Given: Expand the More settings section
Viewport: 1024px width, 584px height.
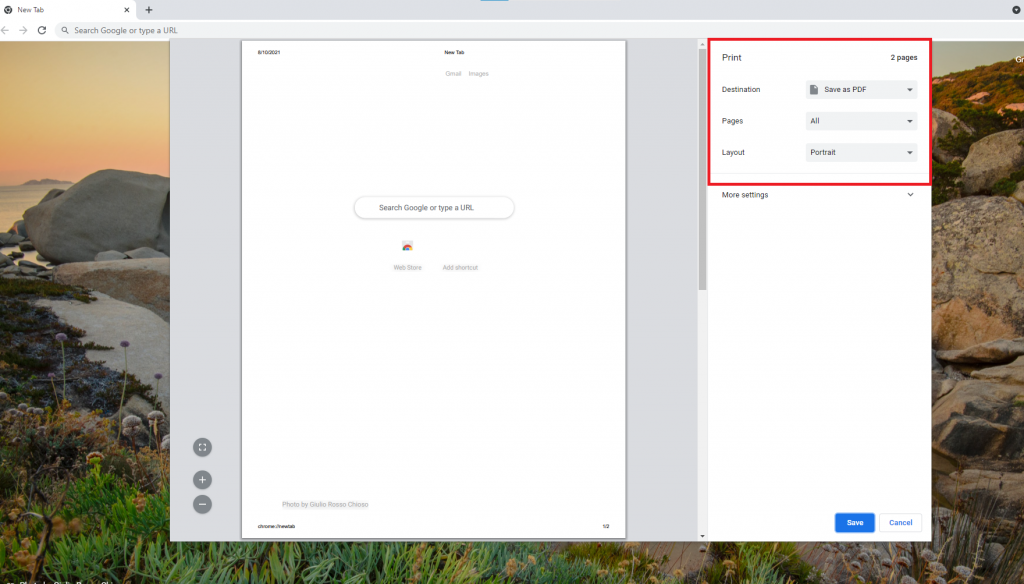Looking at the screenshot, I should tap(818, 195).
